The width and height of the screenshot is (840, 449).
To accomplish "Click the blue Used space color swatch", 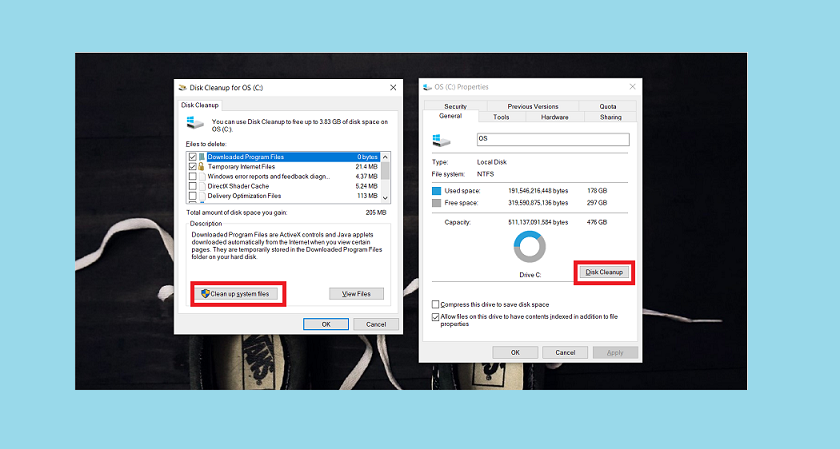I will tap(436, 191).
